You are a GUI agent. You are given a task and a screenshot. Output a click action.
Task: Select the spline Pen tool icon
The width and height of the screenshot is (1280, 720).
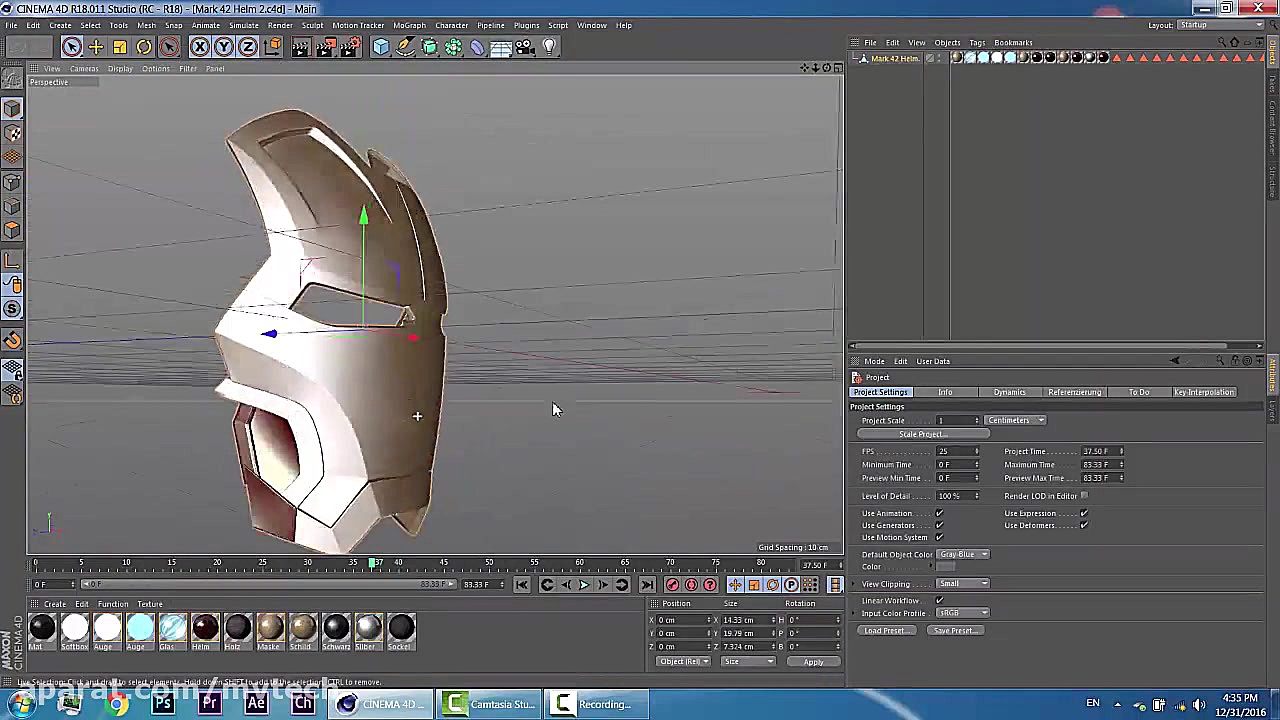[404, 46]
